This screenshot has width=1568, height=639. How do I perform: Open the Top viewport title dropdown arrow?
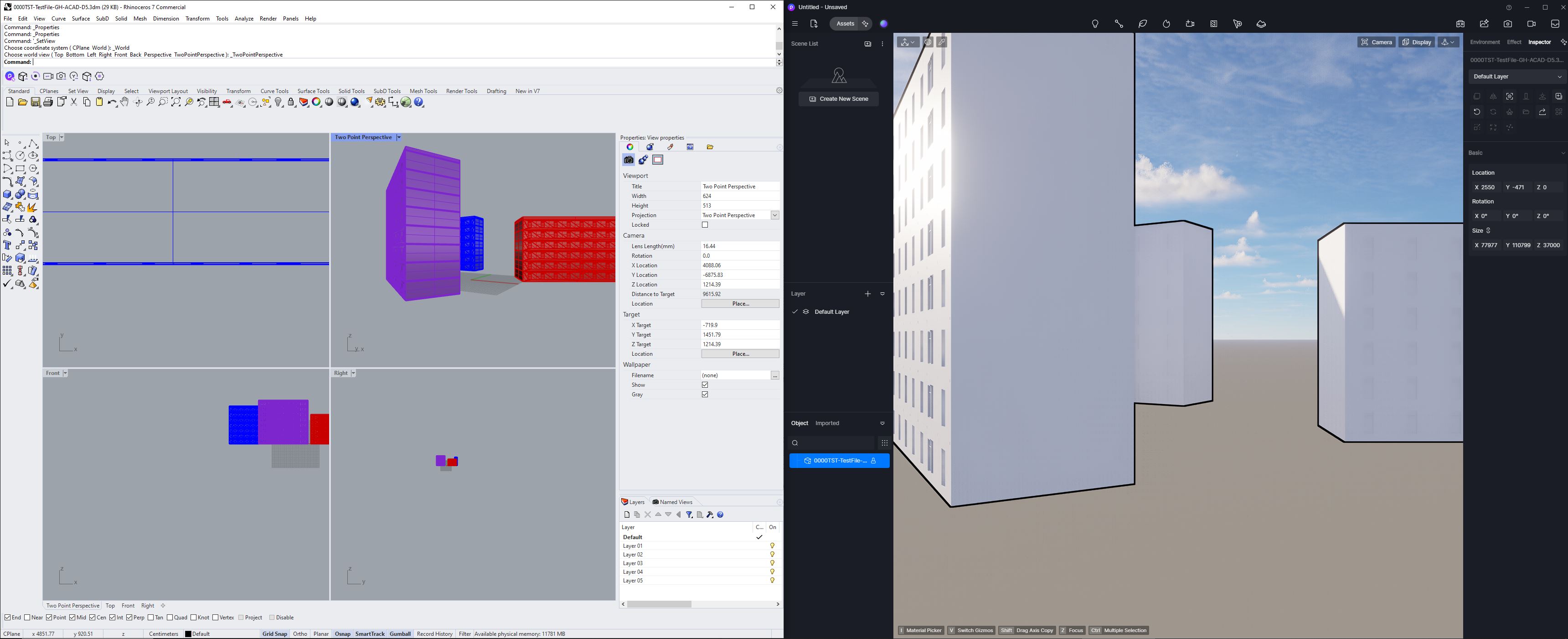point(62,138)
